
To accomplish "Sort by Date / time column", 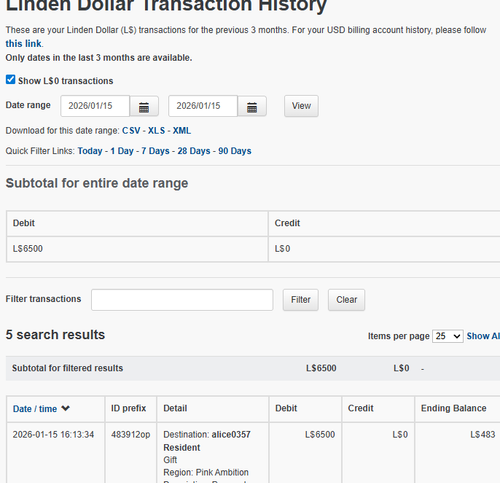I will [35, 409].
